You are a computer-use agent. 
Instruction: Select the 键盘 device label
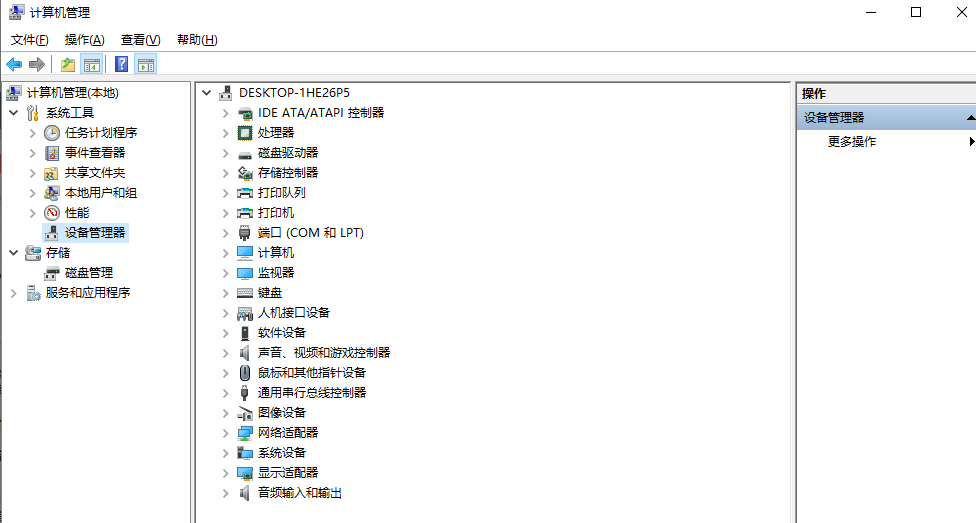(x=270, y=293)
